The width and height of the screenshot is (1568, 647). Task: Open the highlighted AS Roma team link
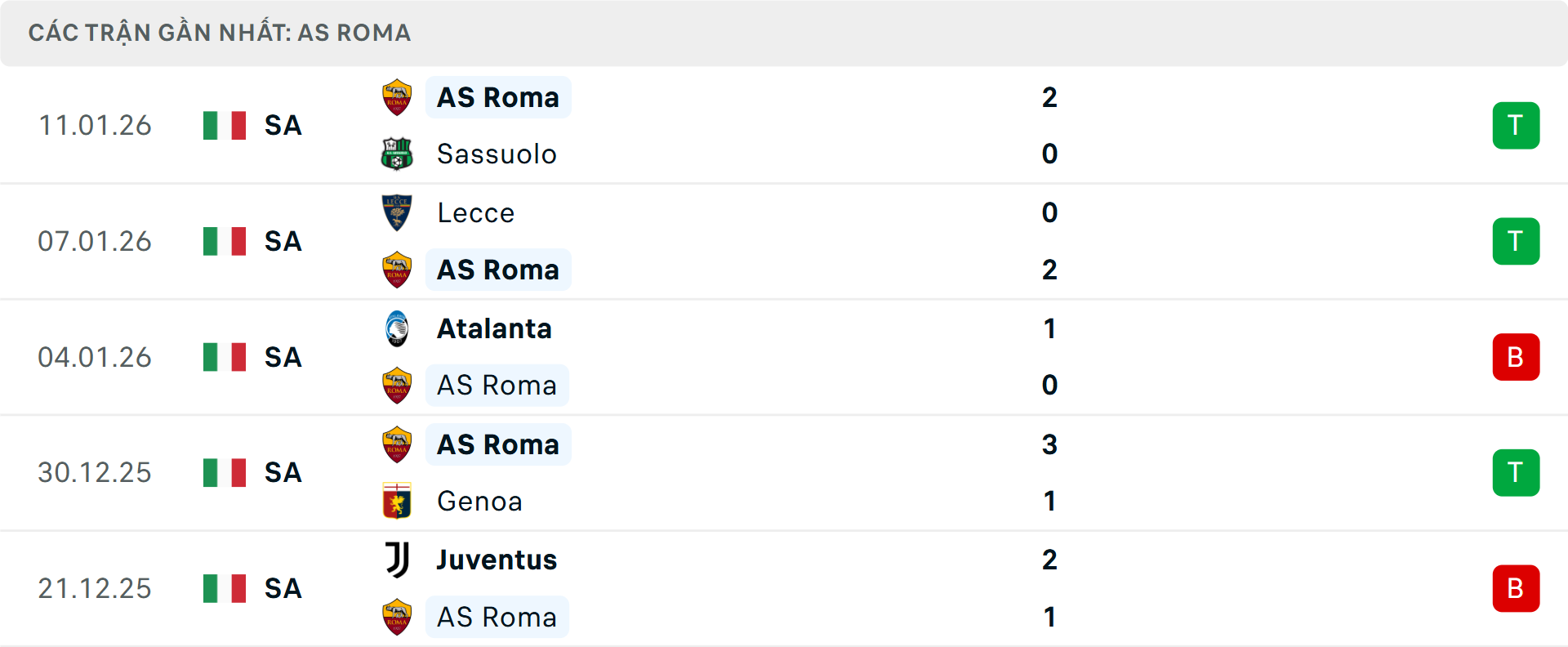point(498,96)
